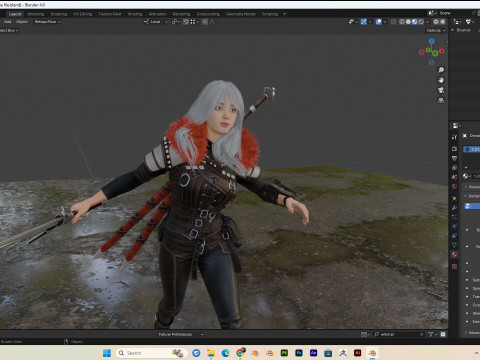Switch to solid viewport shading
This screenshot has height=360, width=480.
(x=408, y=22)
